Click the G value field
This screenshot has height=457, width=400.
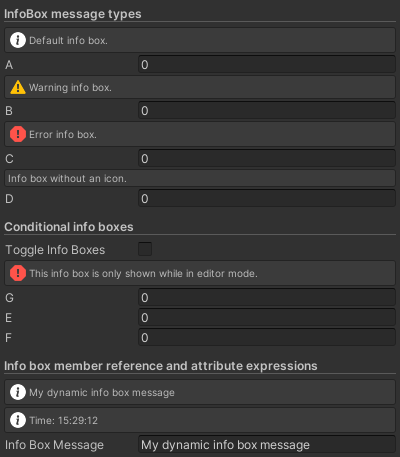[267, 297]
